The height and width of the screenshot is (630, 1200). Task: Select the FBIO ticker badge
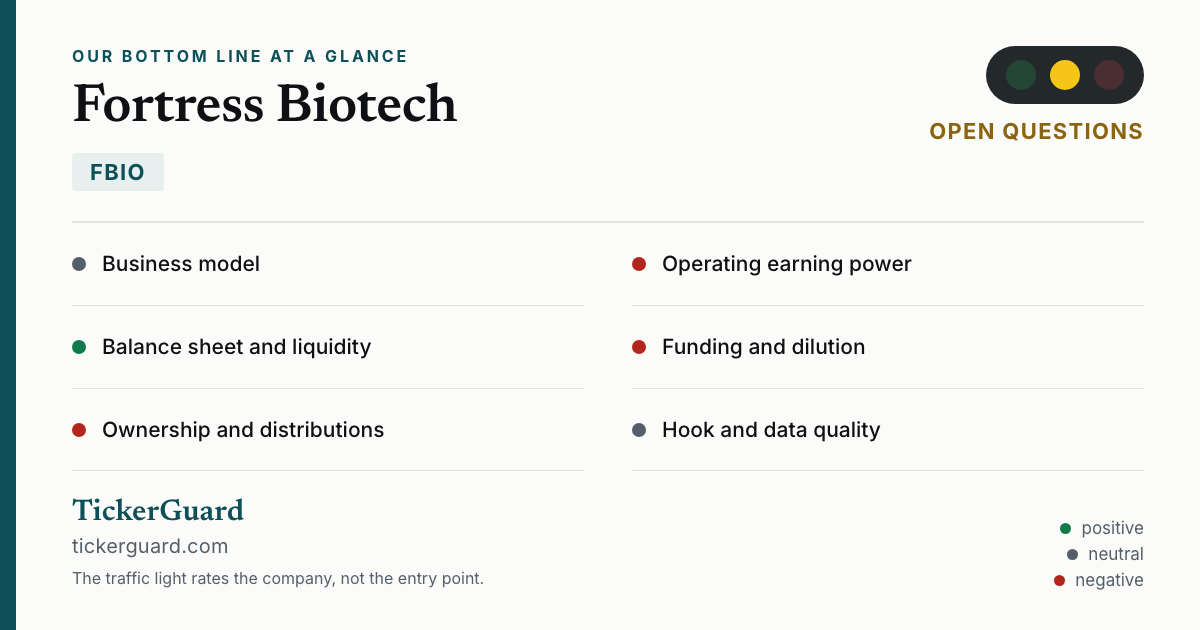pyautogui.click(x=118, y=172)
